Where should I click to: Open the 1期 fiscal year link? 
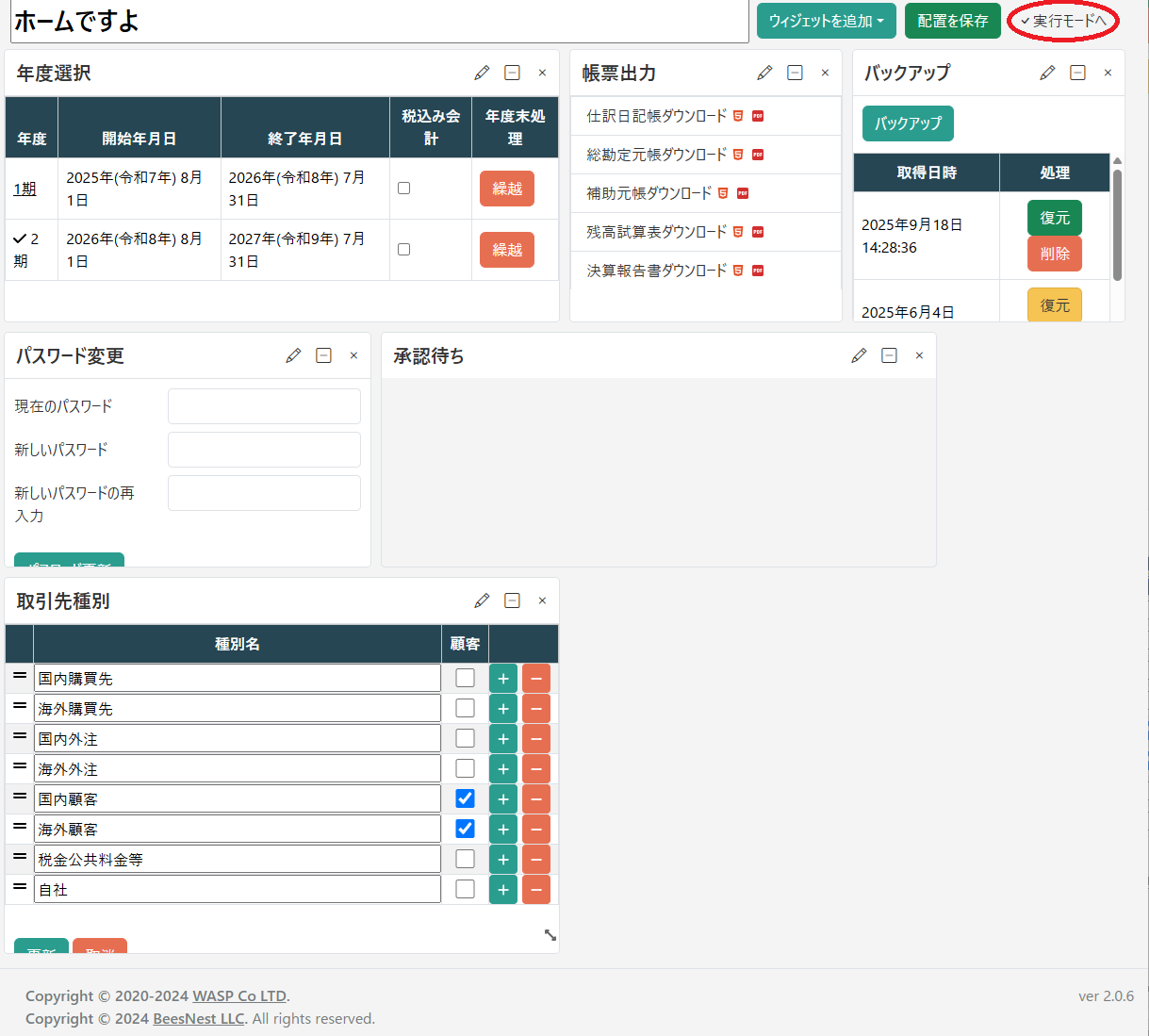(25, 189)
